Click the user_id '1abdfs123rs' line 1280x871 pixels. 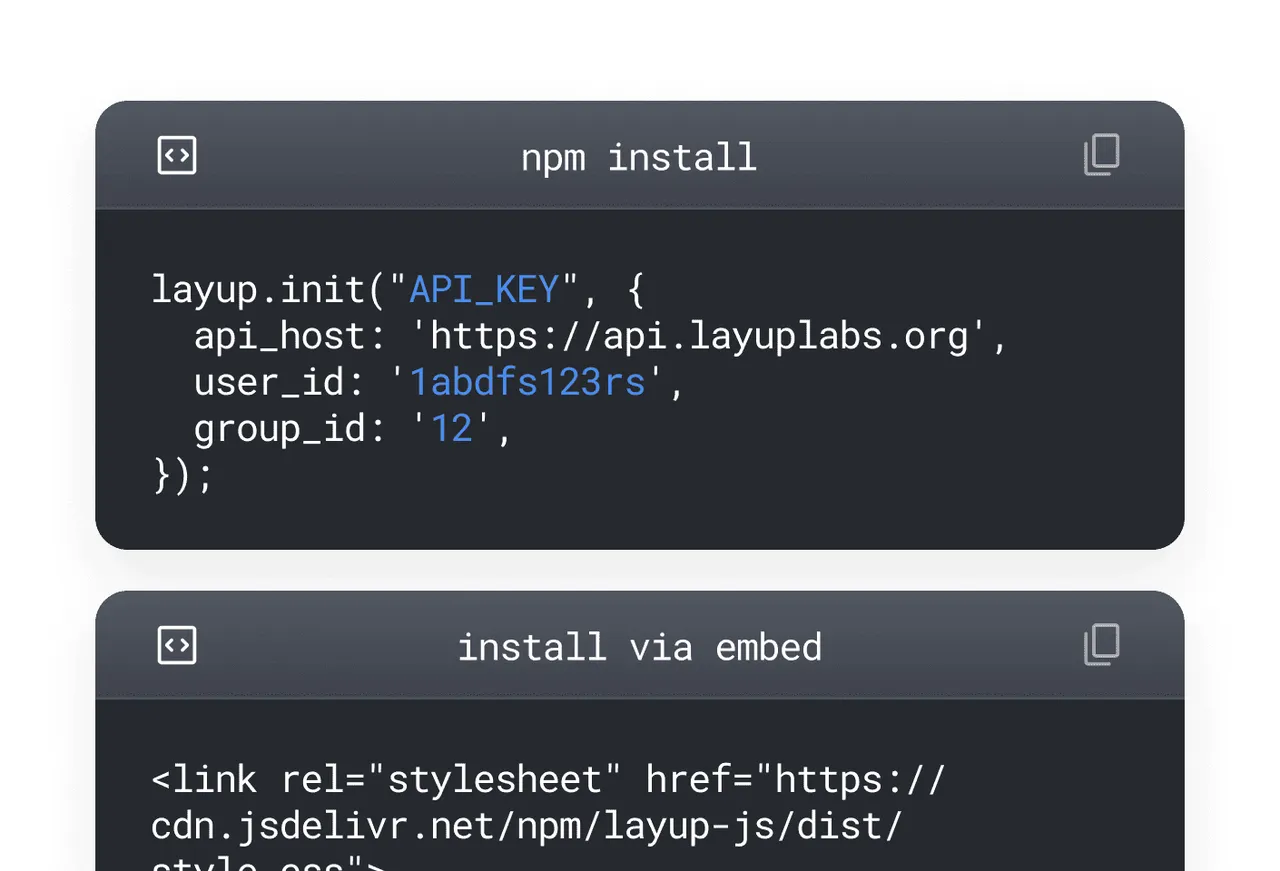click(439, 382)
